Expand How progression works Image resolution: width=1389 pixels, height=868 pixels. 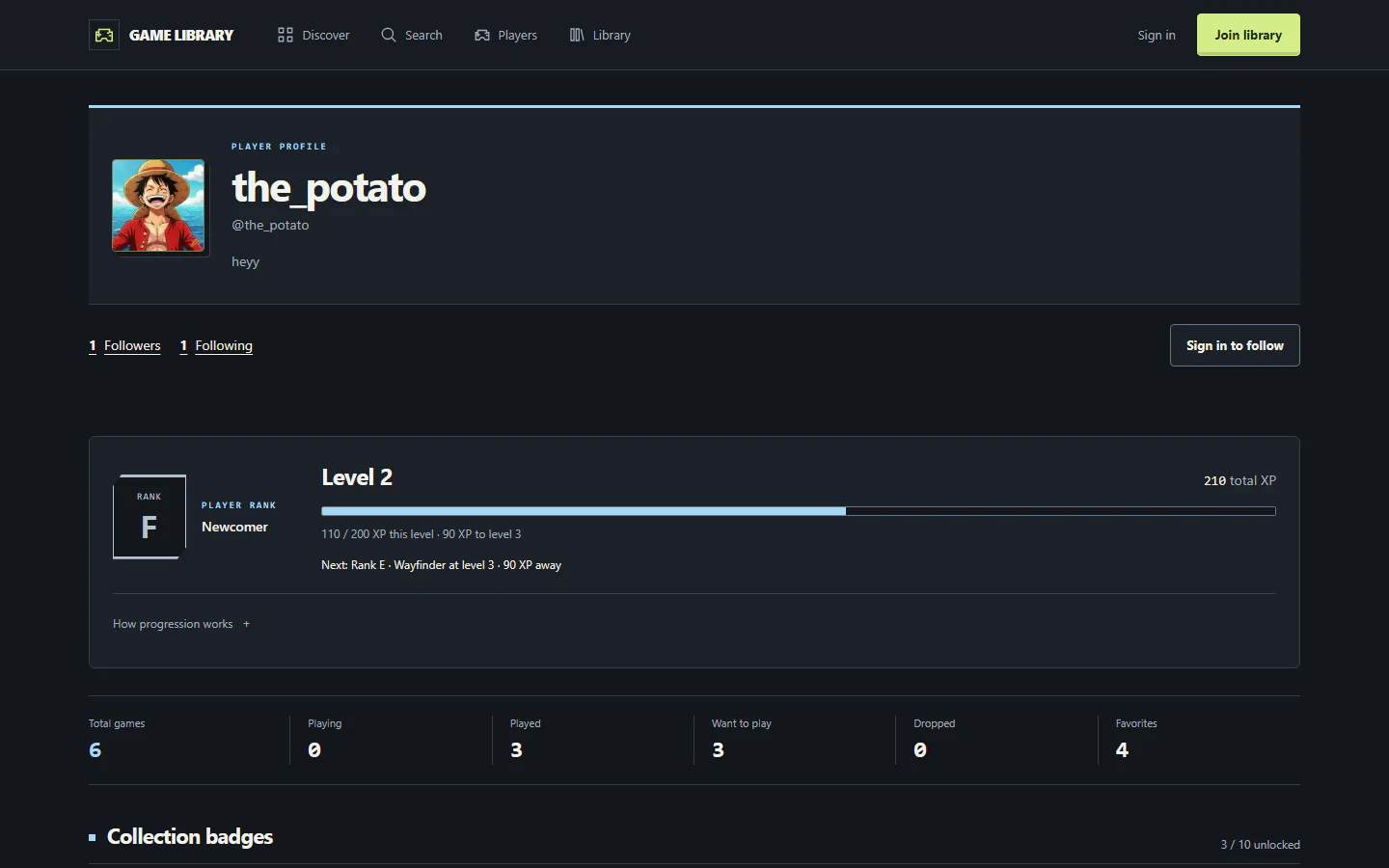coord(181,624)
